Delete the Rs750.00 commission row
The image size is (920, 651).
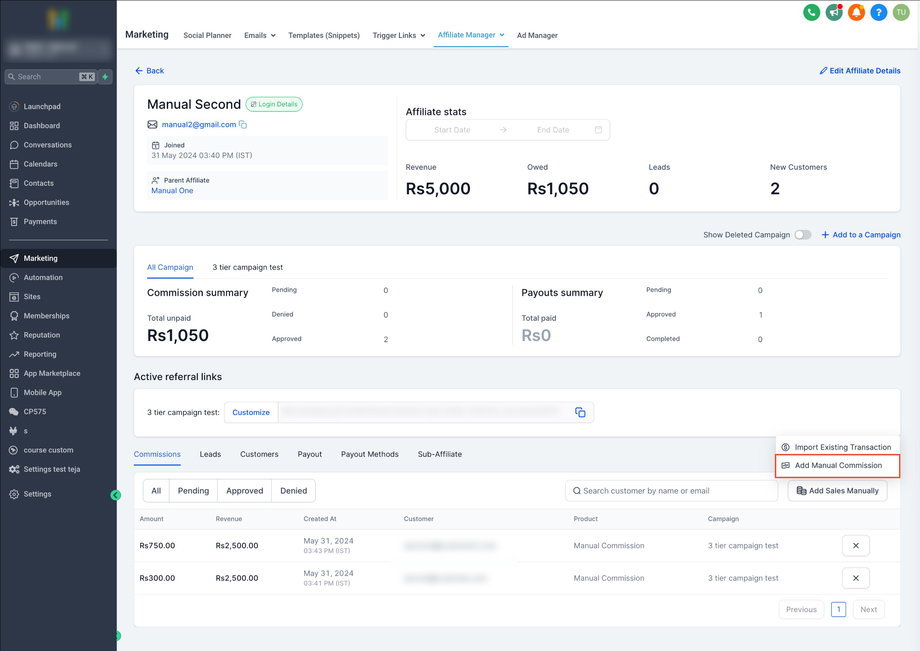[855, 546]
